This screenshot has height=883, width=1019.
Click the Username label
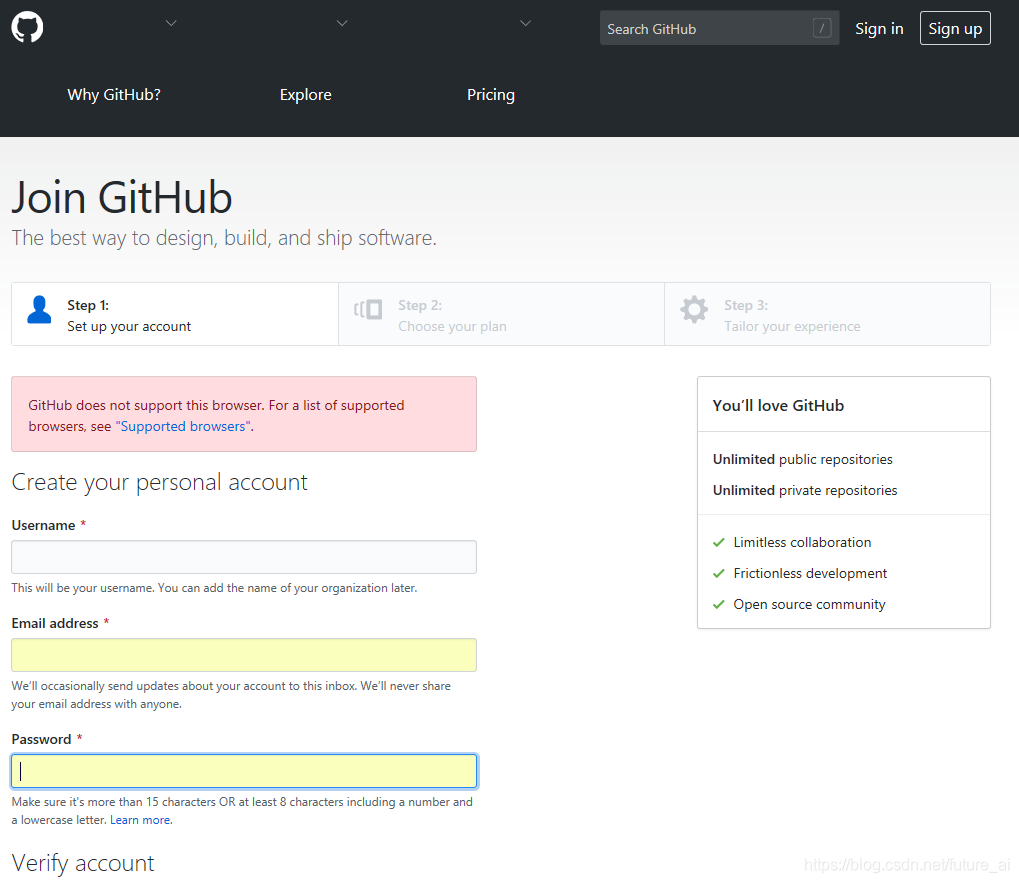pos(43,526)
